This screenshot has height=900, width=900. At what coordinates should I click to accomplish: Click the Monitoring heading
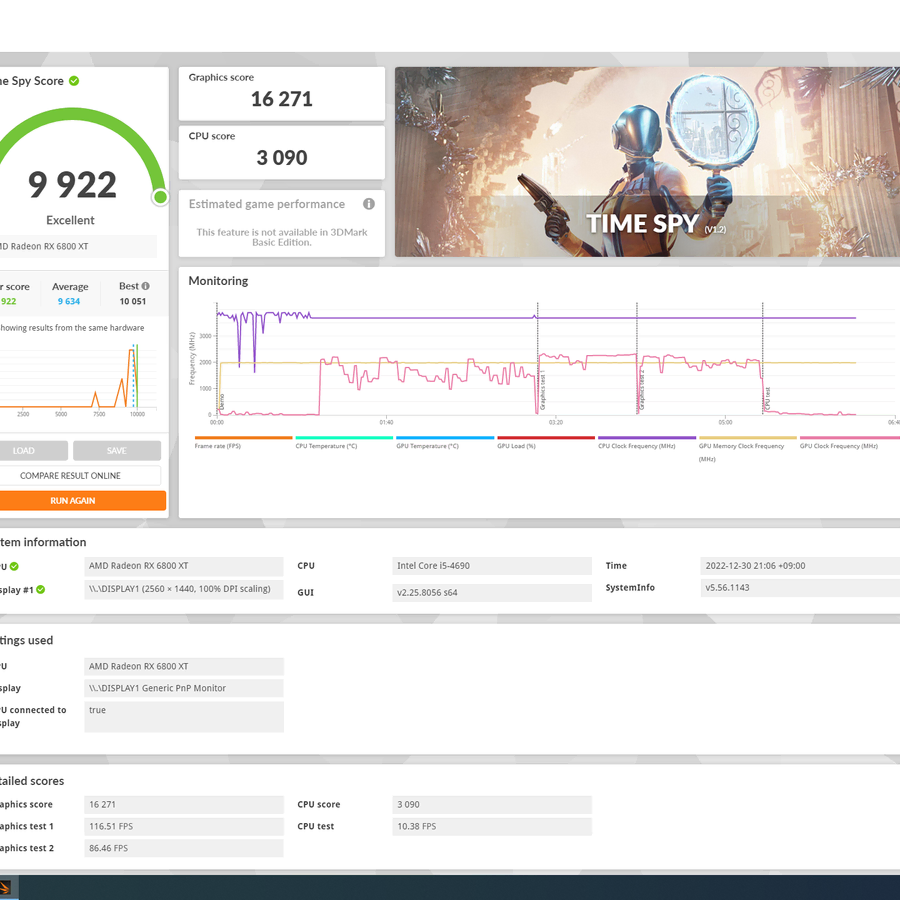(x=218, y=281)
